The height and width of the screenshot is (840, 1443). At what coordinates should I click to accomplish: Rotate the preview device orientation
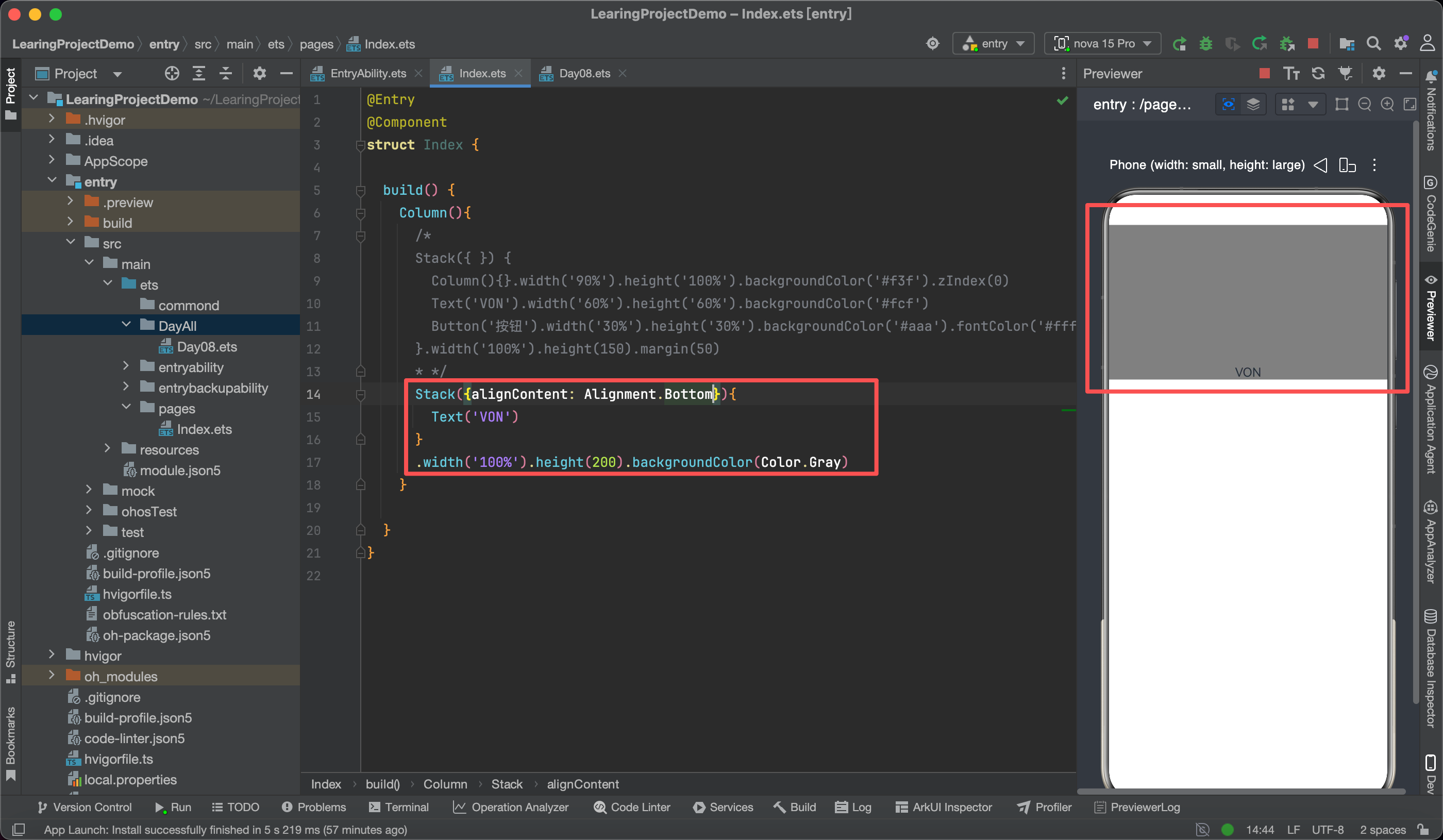1347,165
